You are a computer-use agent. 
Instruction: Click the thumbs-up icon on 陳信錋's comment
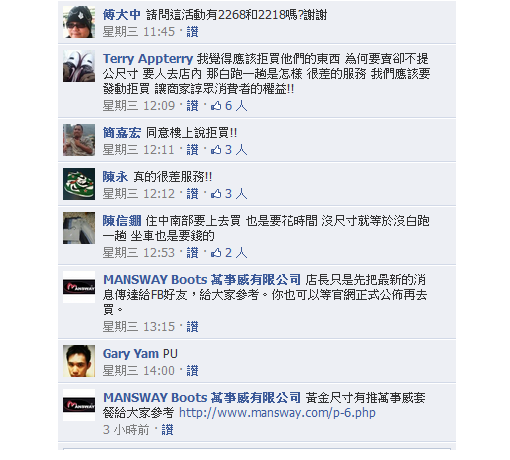pyautogui.click(x=216, y=253)
